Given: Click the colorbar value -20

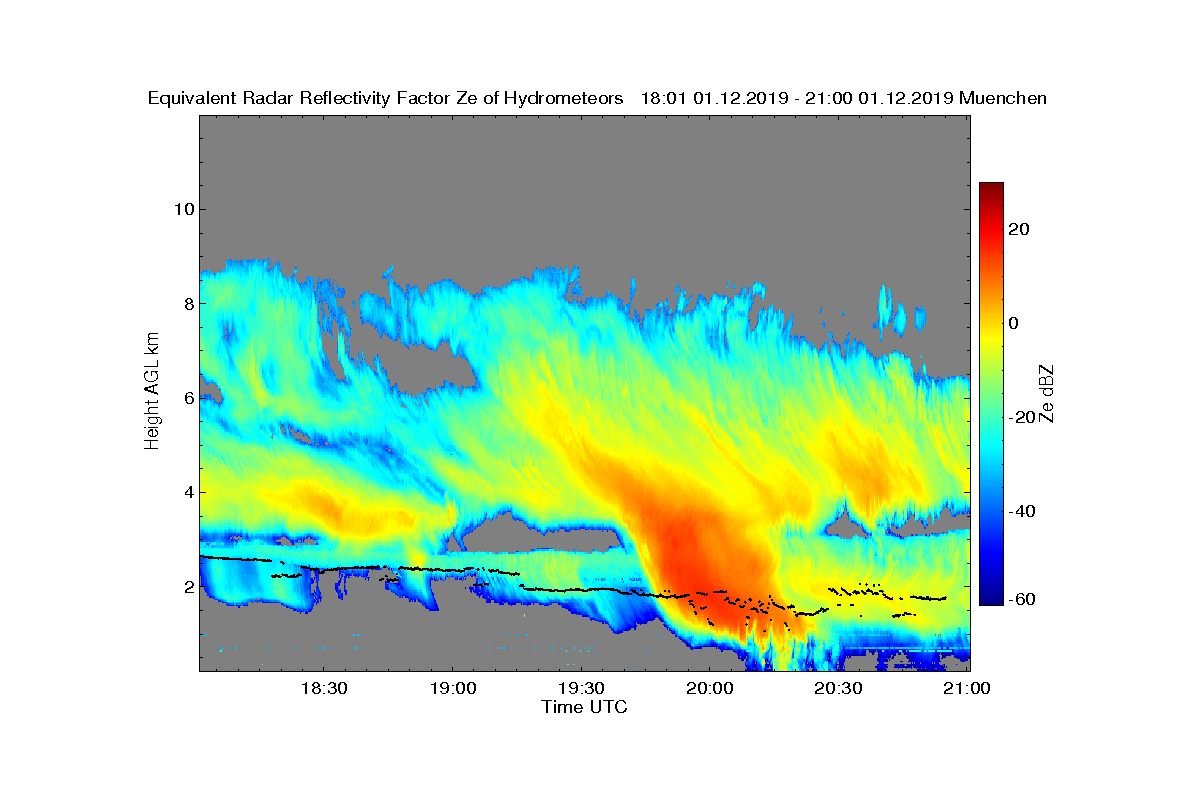Looking at the screenshot, I should coord(1020,417).
